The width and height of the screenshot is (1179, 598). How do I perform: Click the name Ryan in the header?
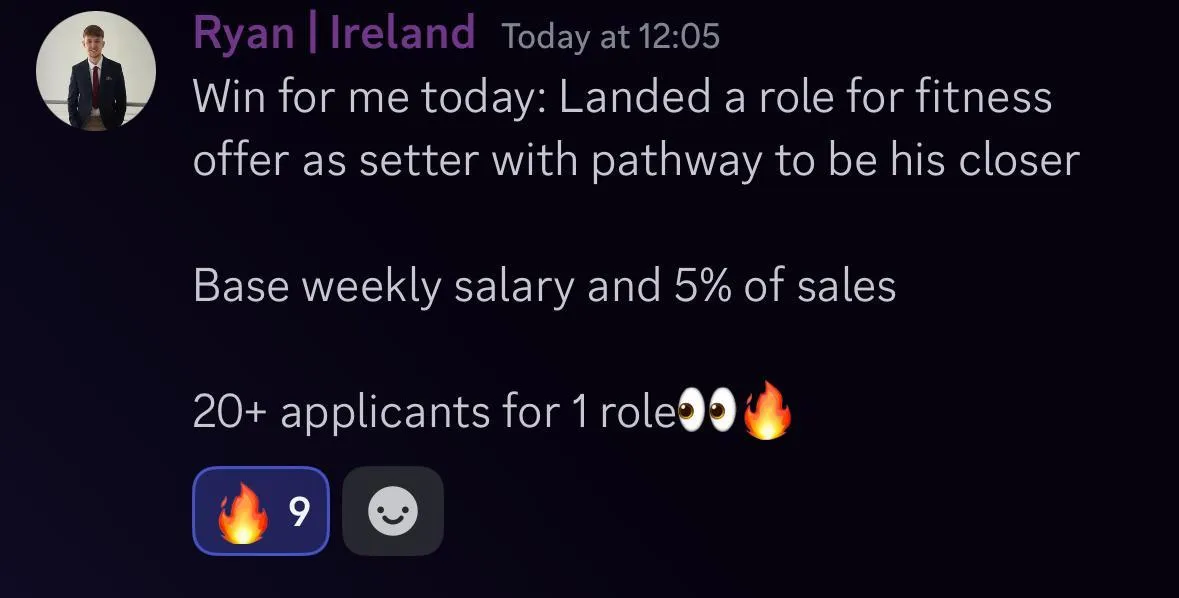click(x=244, y=35)
